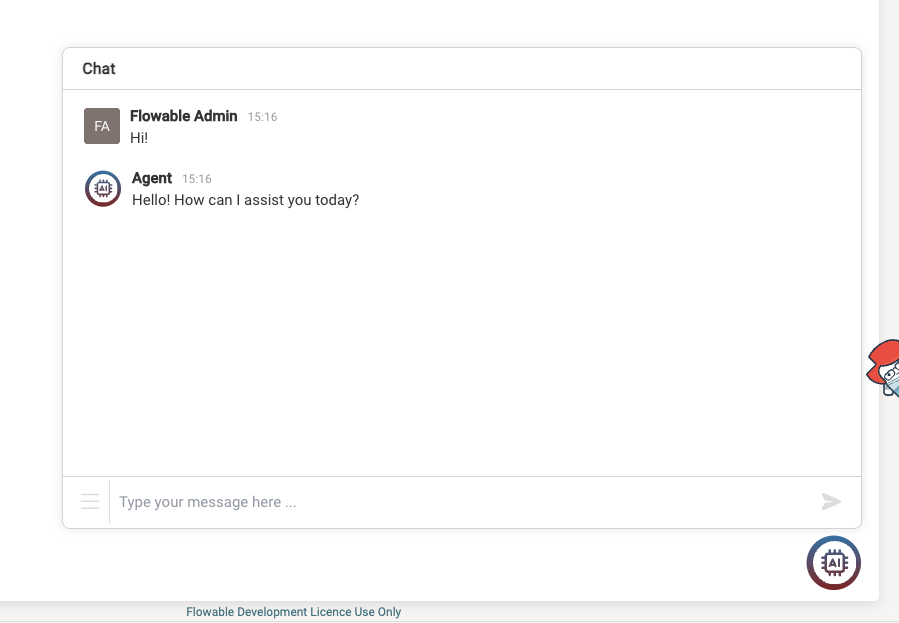Click the Agent's AI chip avatar icon

point(102,188)
